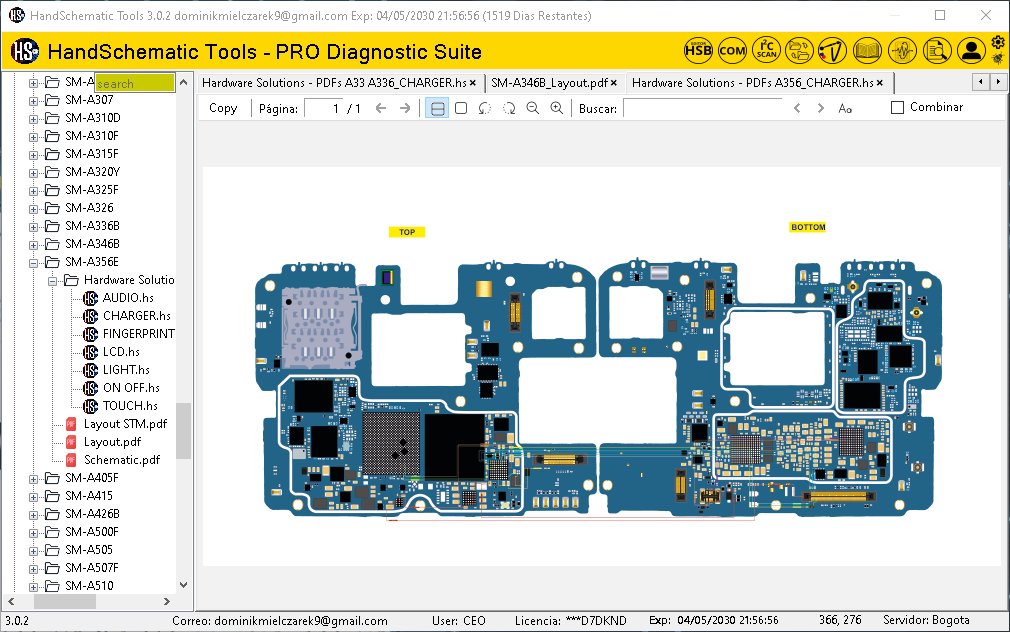The height and width of the screenshot is (632, 1010).
Task: Open CHARGER.hs under SM-A356E
Action: click(x=137, y=316)
